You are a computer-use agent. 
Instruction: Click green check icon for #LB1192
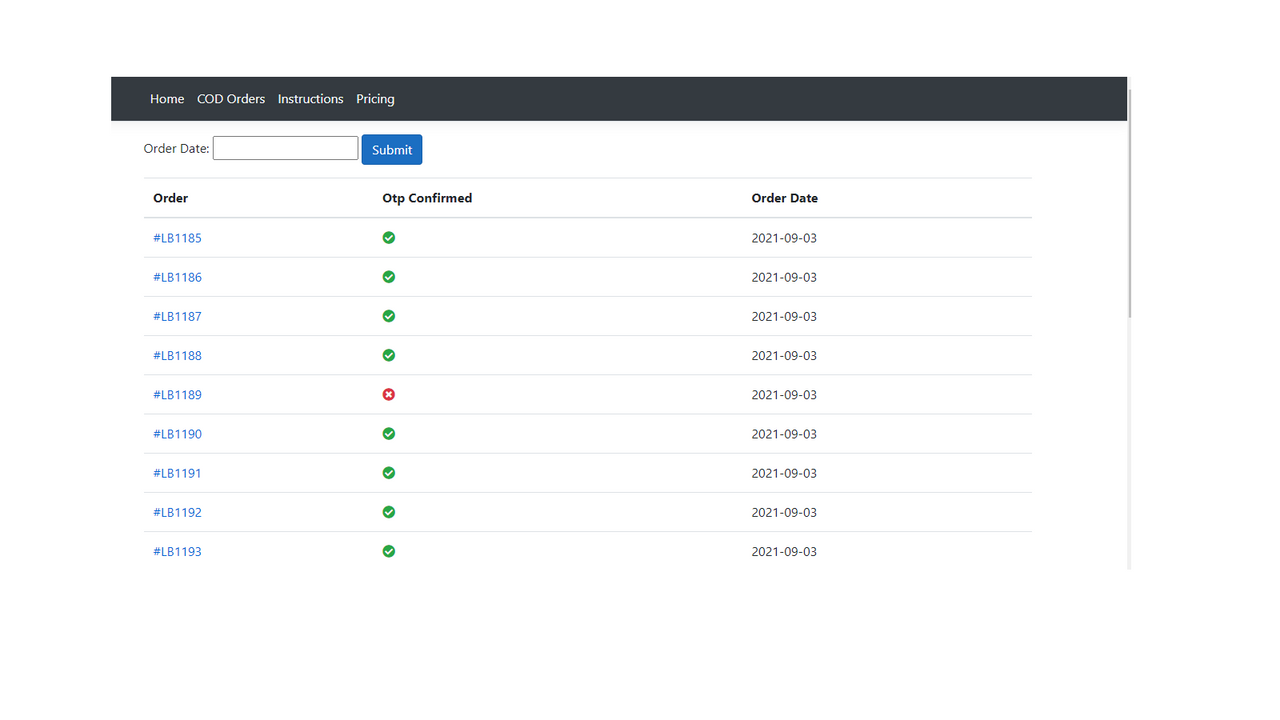pos(389,512)
